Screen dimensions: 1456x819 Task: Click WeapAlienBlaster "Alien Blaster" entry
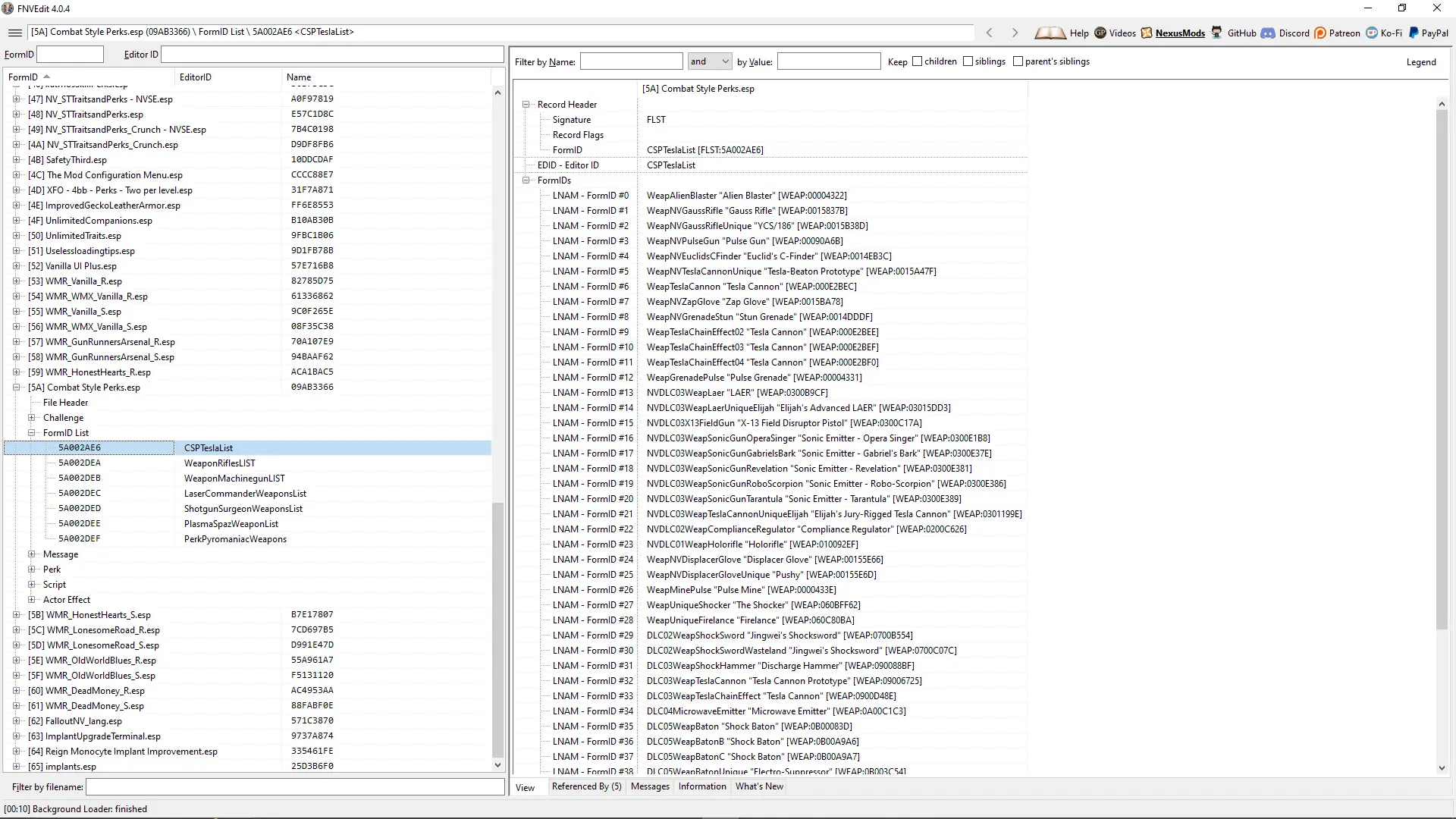[746, 196]
